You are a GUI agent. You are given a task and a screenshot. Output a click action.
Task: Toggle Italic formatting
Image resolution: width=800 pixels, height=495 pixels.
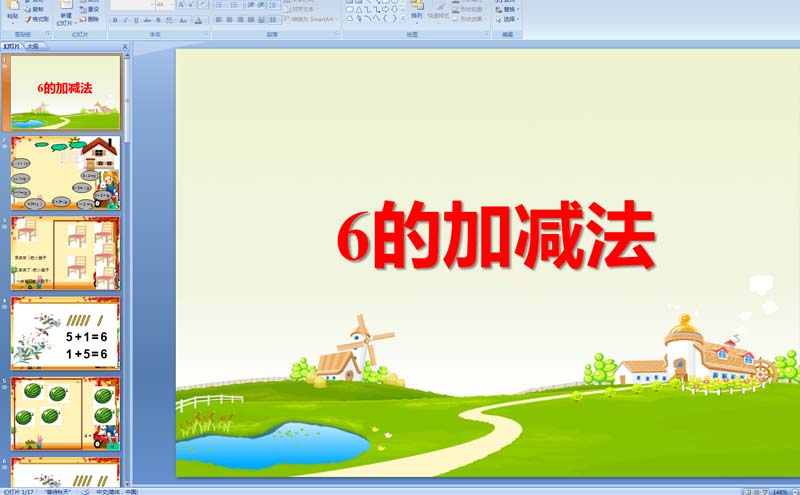pyautogui.click(x=126, y=20)
